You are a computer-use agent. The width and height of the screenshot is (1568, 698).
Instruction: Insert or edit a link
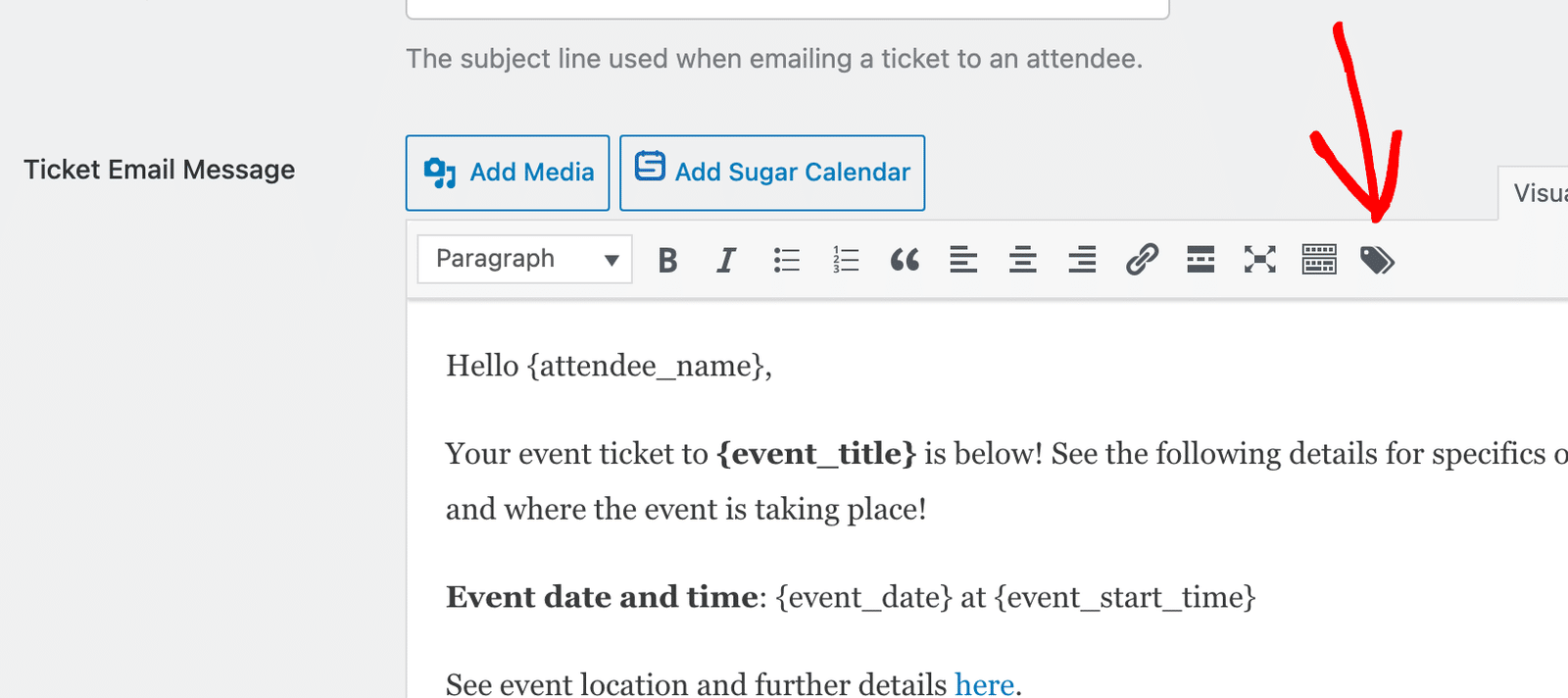pos(1142,260)
